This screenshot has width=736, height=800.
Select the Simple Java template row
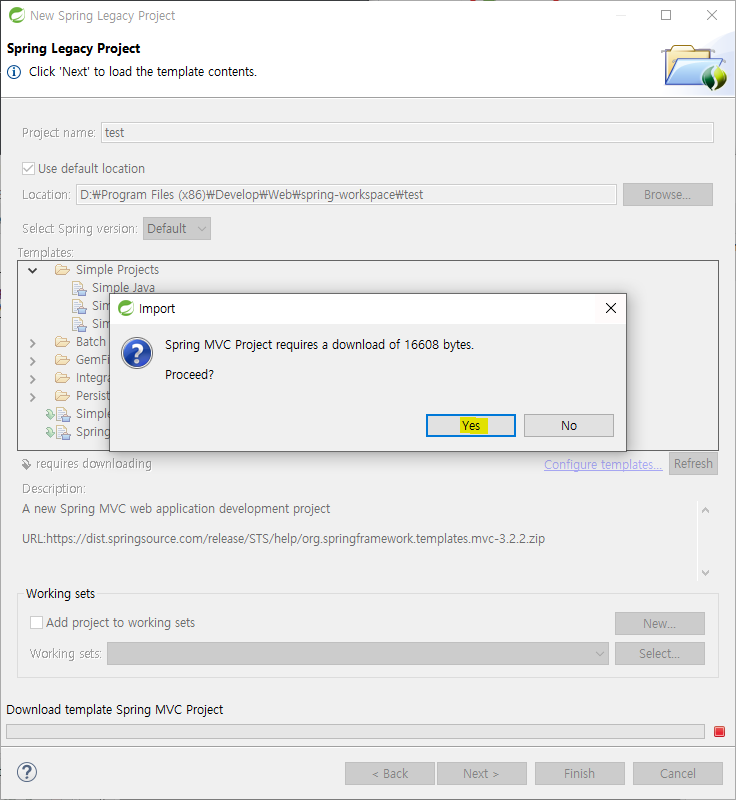pyautogui.click(x=123, y=288)
